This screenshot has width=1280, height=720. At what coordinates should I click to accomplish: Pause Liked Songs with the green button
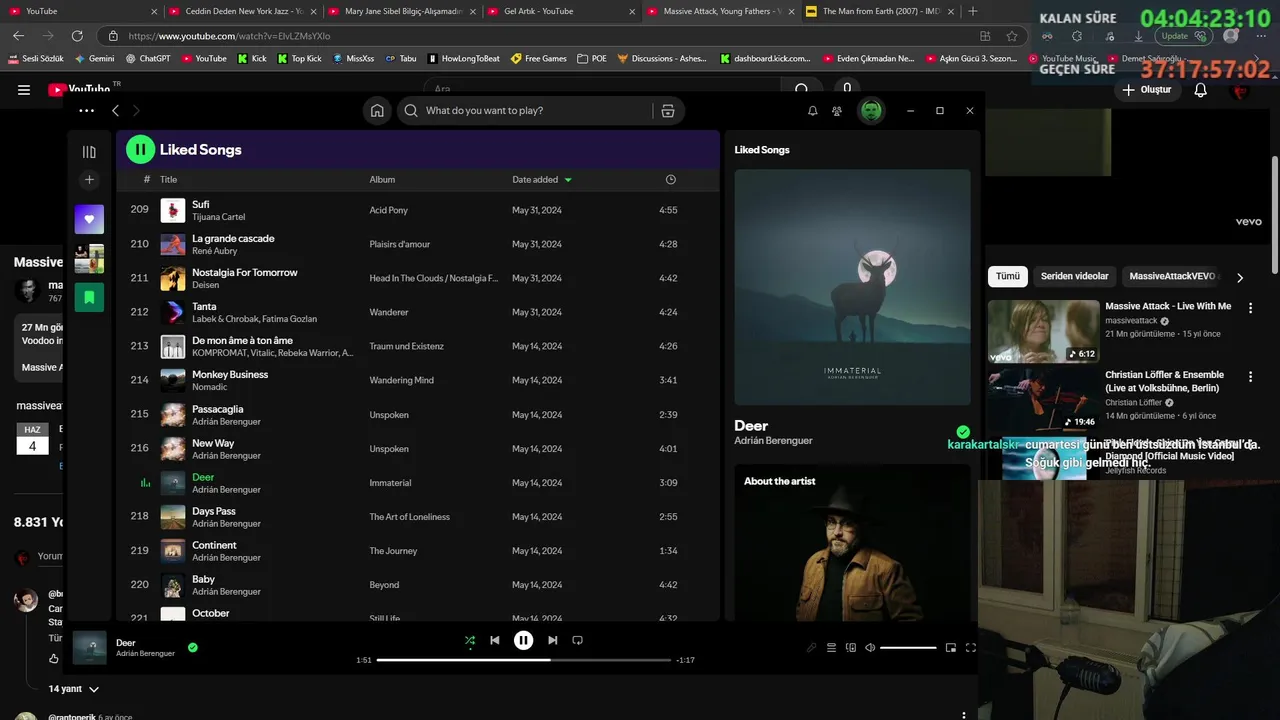click(140, 150)
